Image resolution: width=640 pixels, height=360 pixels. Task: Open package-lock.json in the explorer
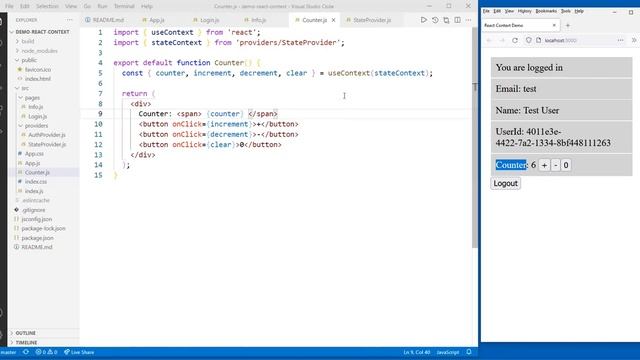point(43,228)
